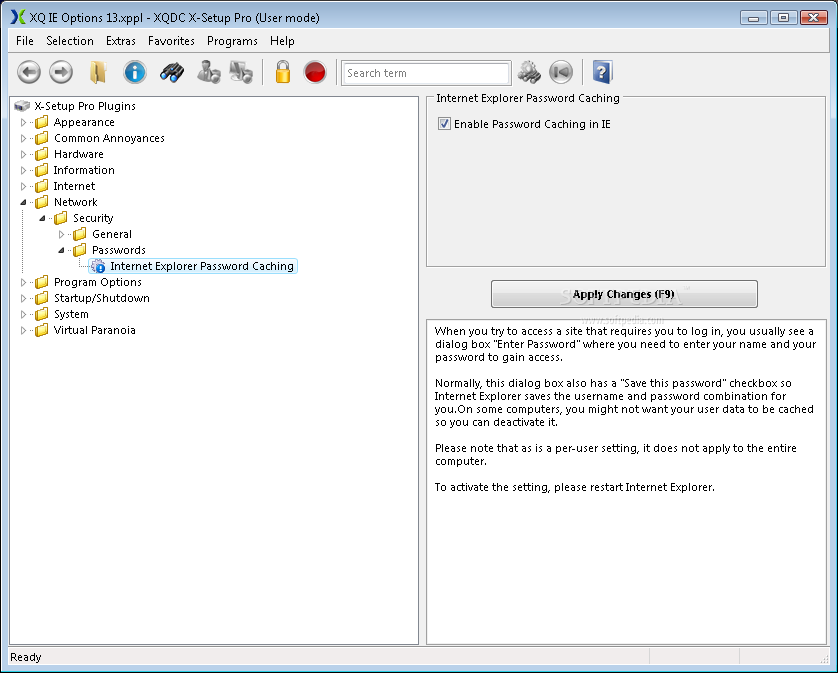
Task: Click the blue Information toolbar icon
Action: click(x=135, y=72)
